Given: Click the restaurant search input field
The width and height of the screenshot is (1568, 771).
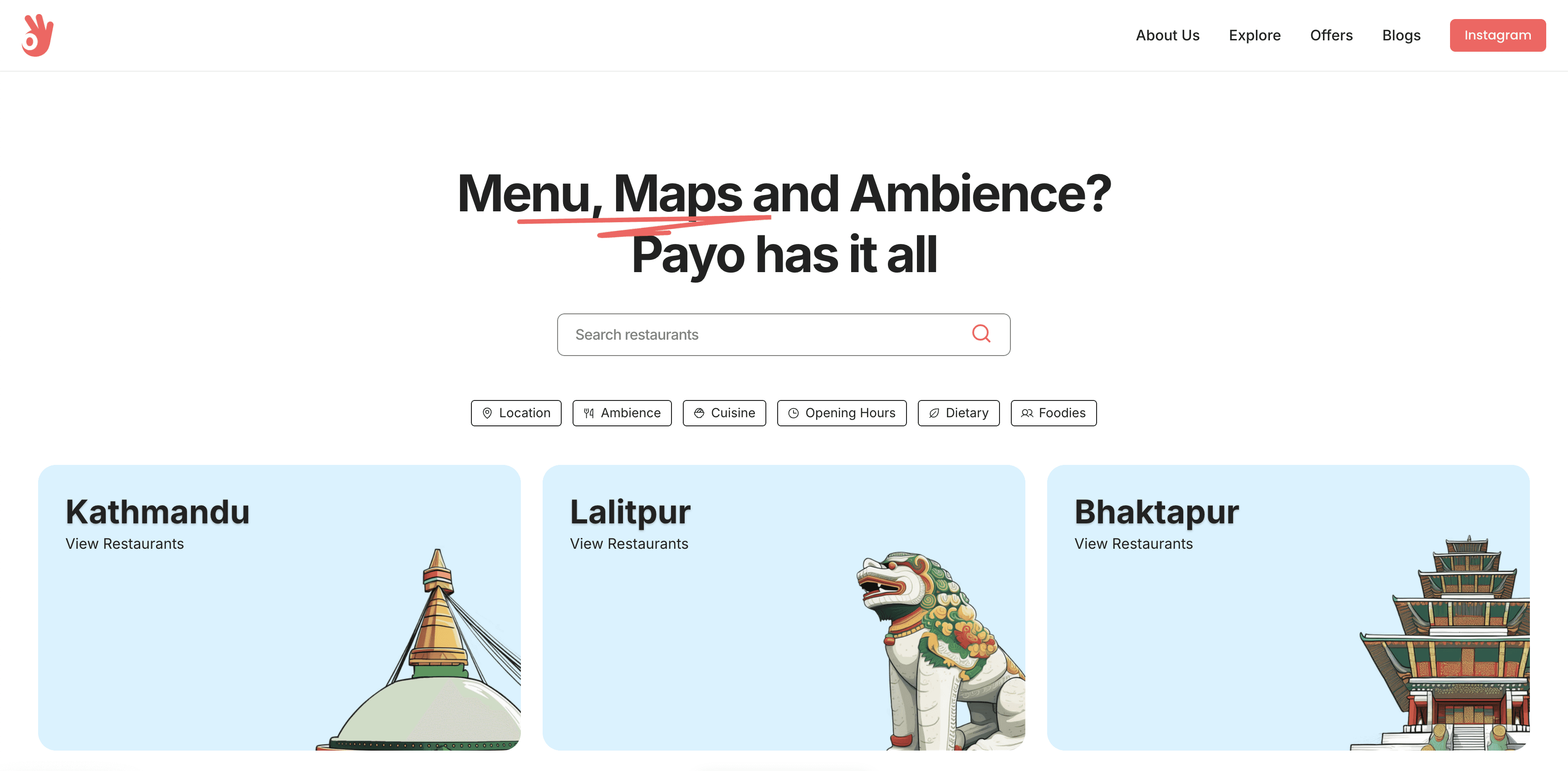Looking at the screenshot, I should 783,334.
